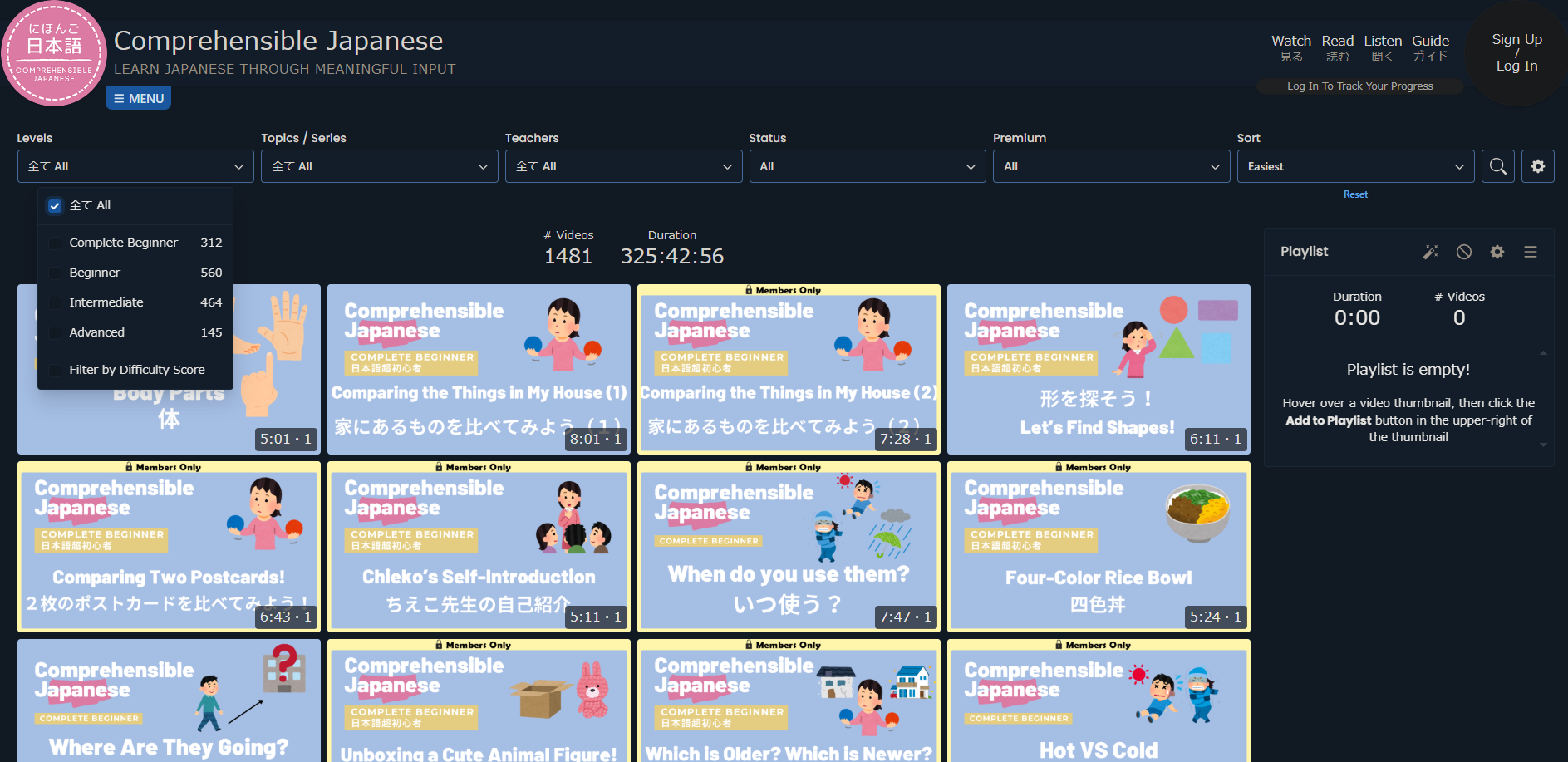Open the Read 読む nav item
The width and height of the screenshot is (1568, 762).
[x=1338, y=47]
